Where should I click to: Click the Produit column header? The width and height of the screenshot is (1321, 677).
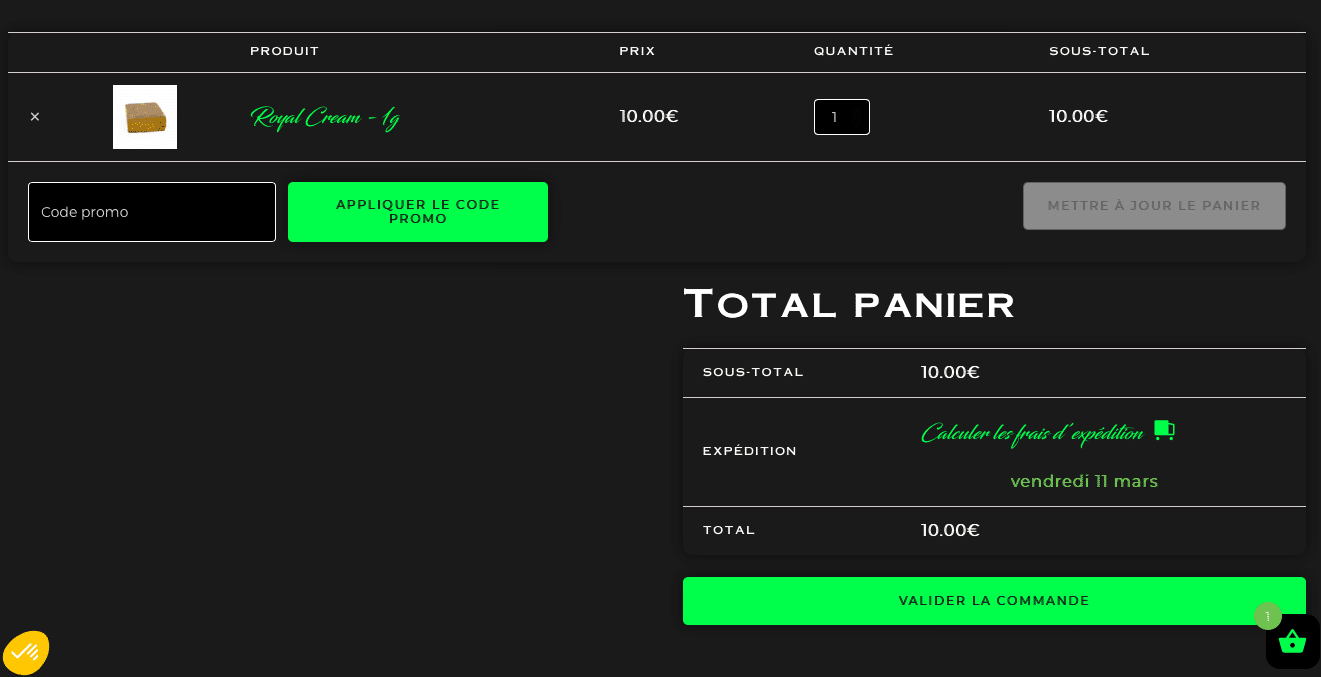[285, 51]
